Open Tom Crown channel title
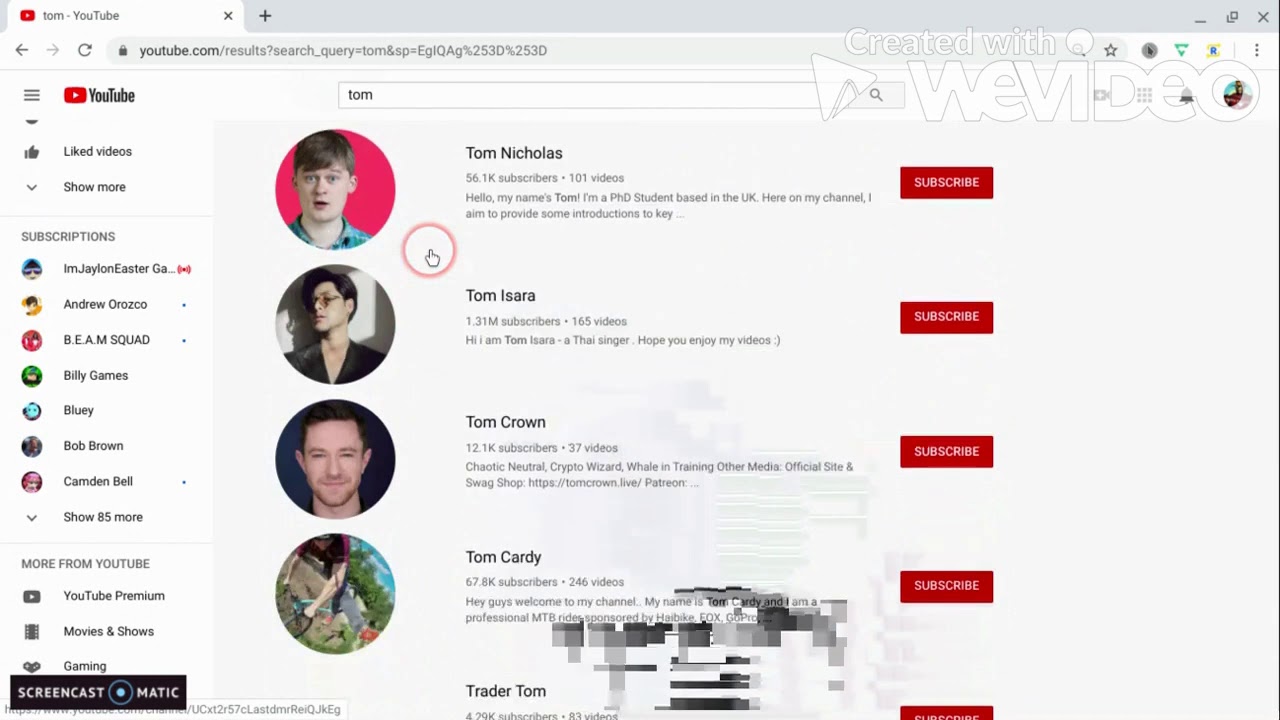The height and width of the screenshot is (720, 1280). 505,422
